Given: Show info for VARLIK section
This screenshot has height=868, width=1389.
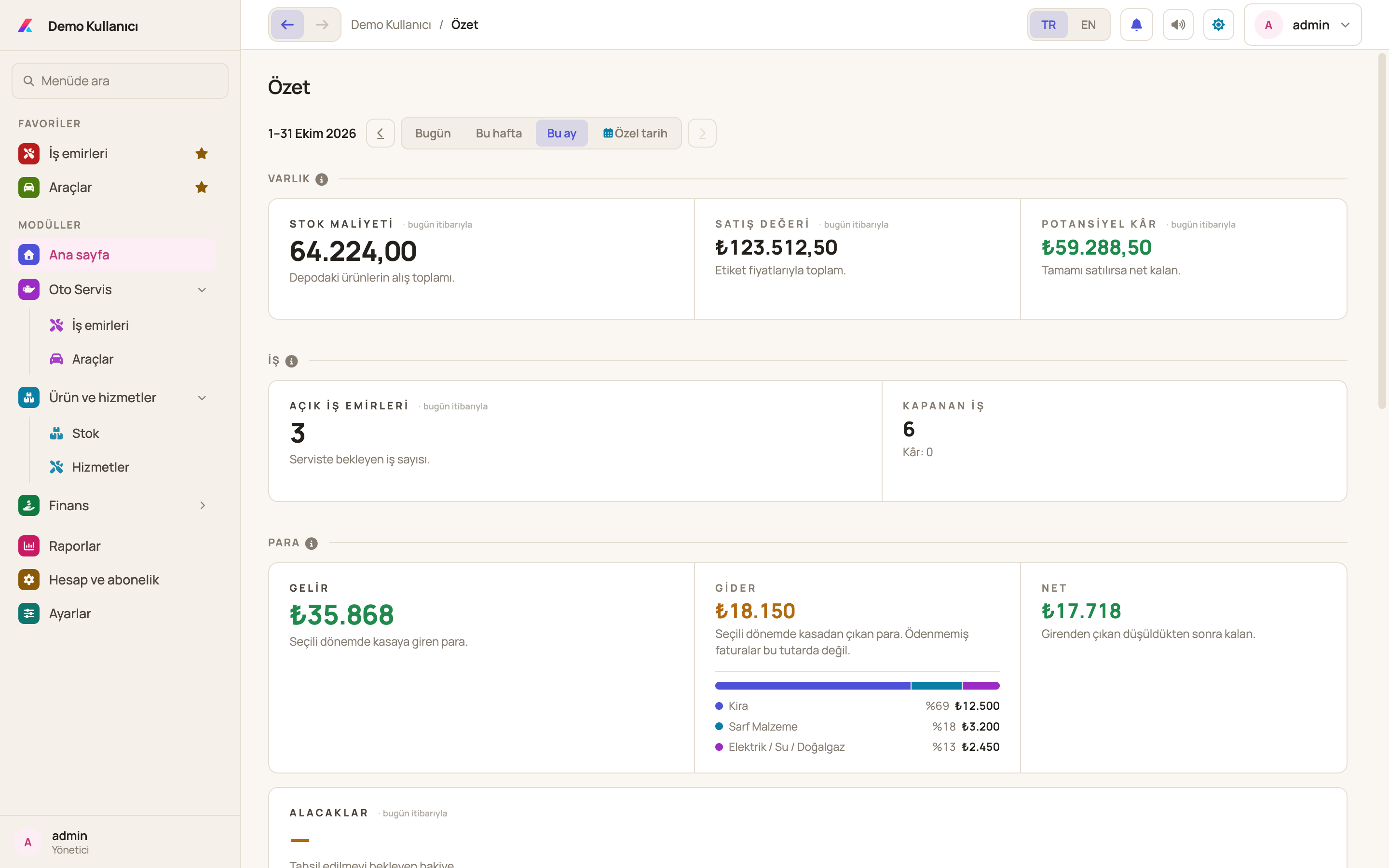Looking at the screenshot, I should [322, 179].
